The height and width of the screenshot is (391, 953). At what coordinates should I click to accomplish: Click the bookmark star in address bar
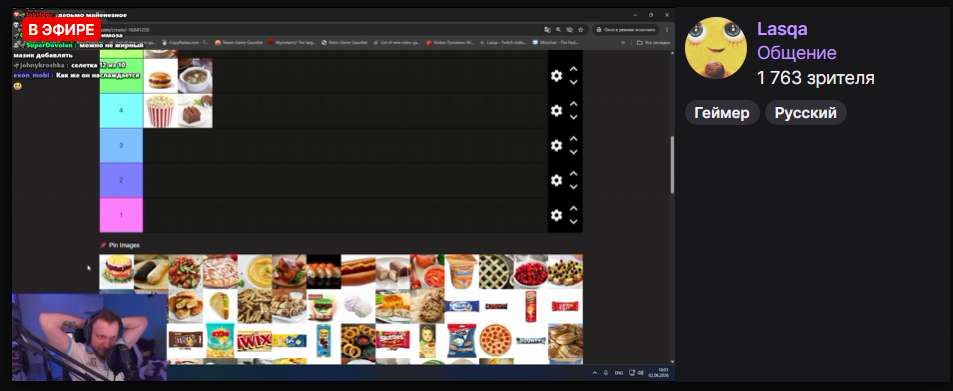click(x=580, y=29)
